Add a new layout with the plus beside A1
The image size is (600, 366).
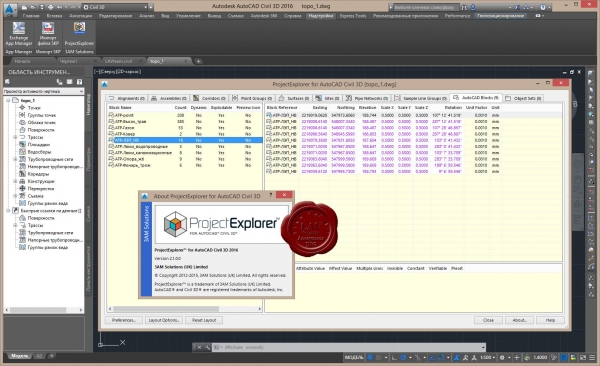click(51, 356)
